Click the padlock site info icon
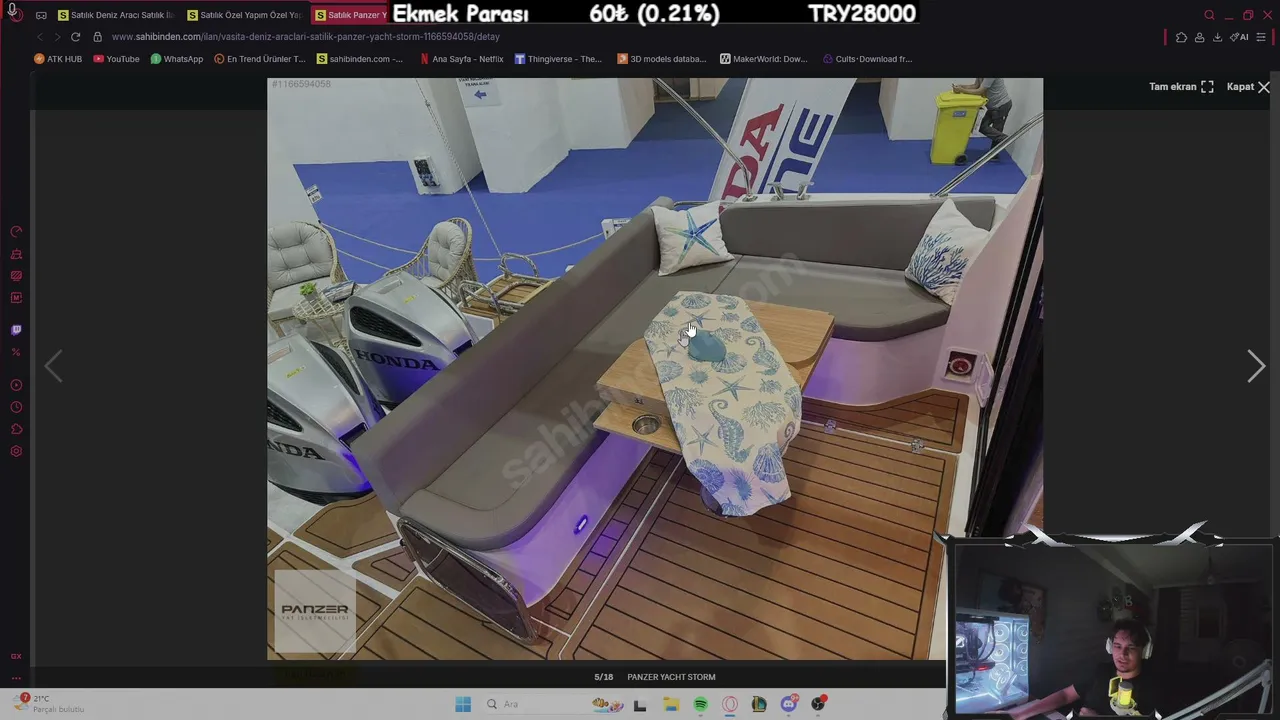 point(97,37)
